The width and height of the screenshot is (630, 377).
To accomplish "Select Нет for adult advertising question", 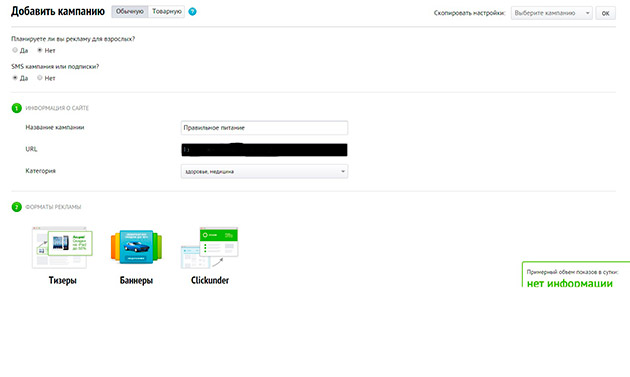I will pos(40,50).
